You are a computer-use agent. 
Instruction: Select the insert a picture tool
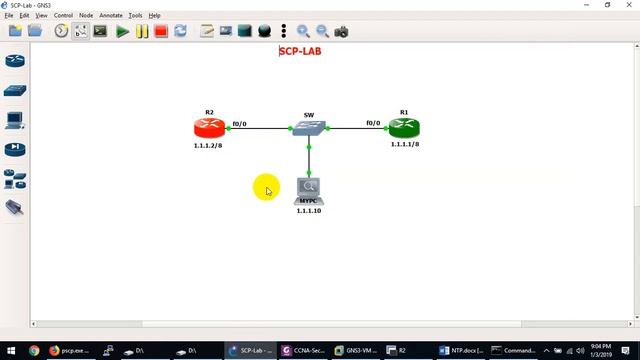point(226,31)
